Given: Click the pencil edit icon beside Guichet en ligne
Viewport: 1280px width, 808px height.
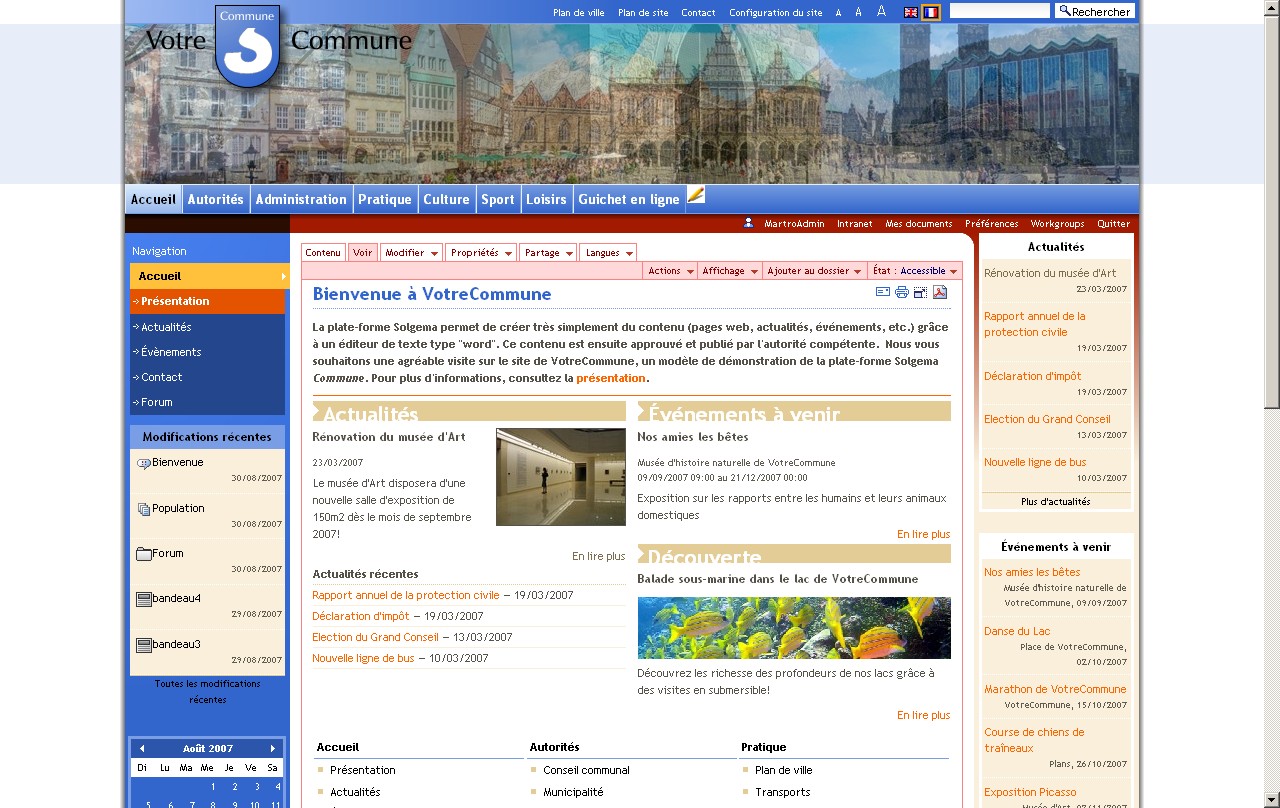Looking at the screenshot, I should (696, 195).
